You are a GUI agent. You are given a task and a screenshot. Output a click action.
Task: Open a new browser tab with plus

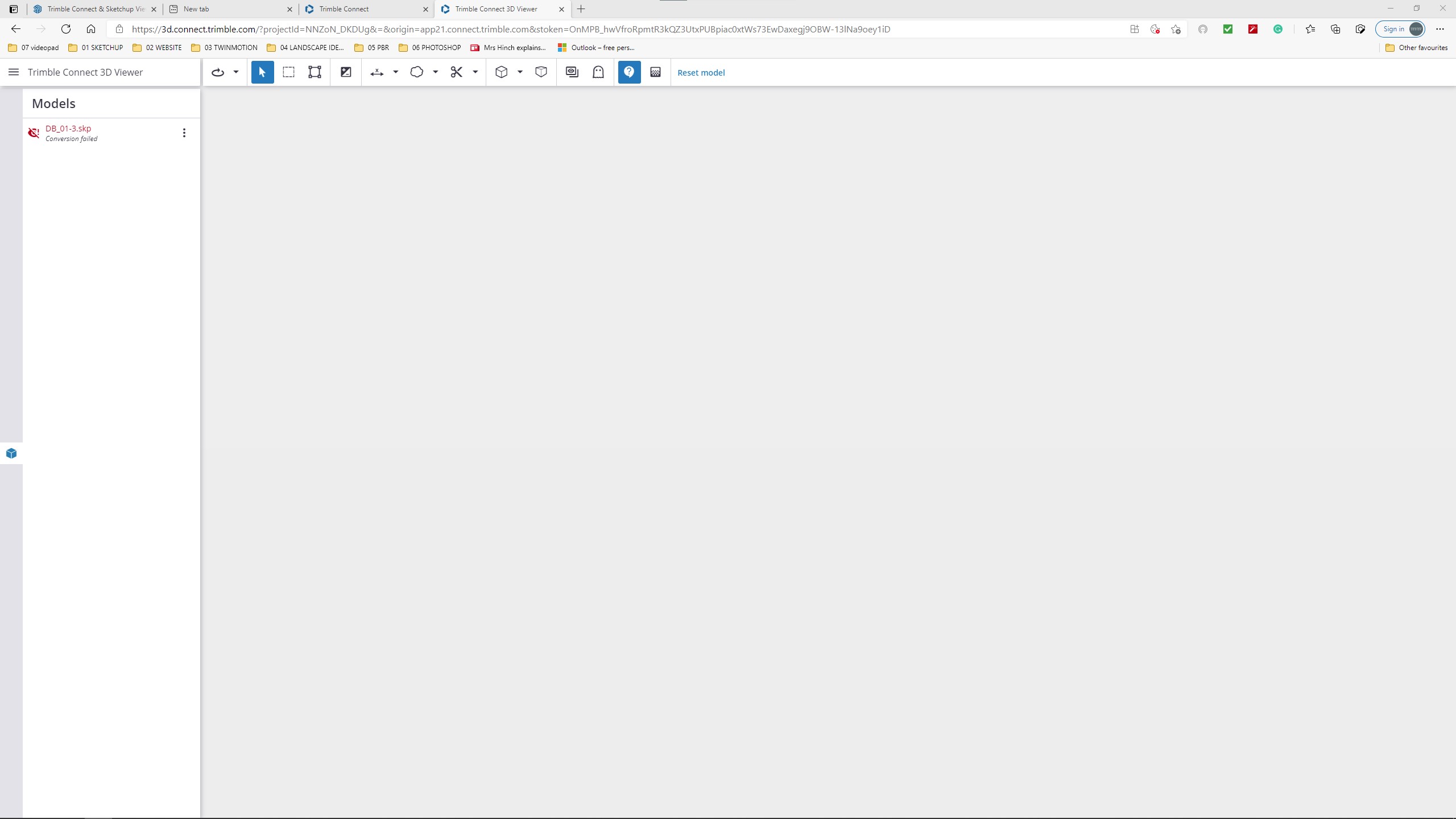click(581, 9)
